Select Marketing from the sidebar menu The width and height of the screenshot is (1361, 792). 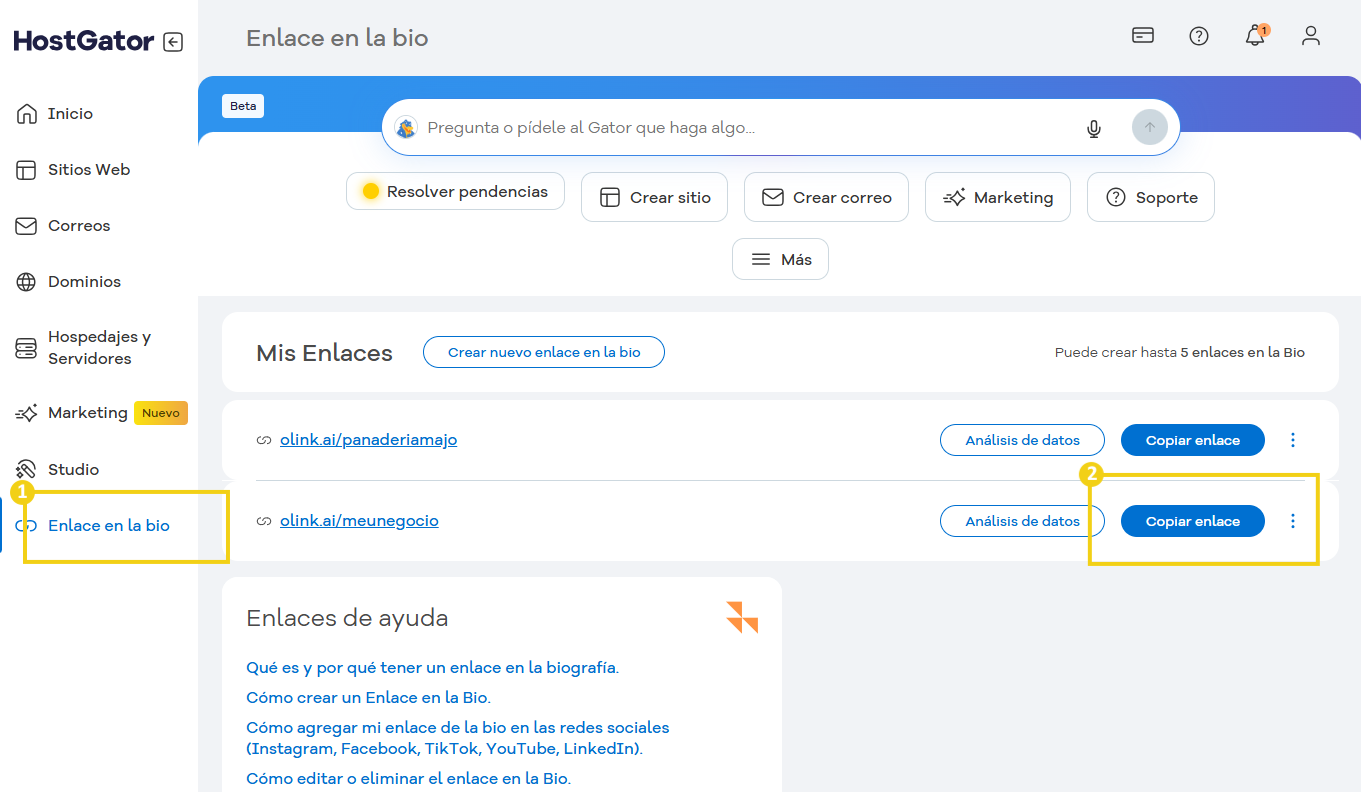click(x=87, y=412)
